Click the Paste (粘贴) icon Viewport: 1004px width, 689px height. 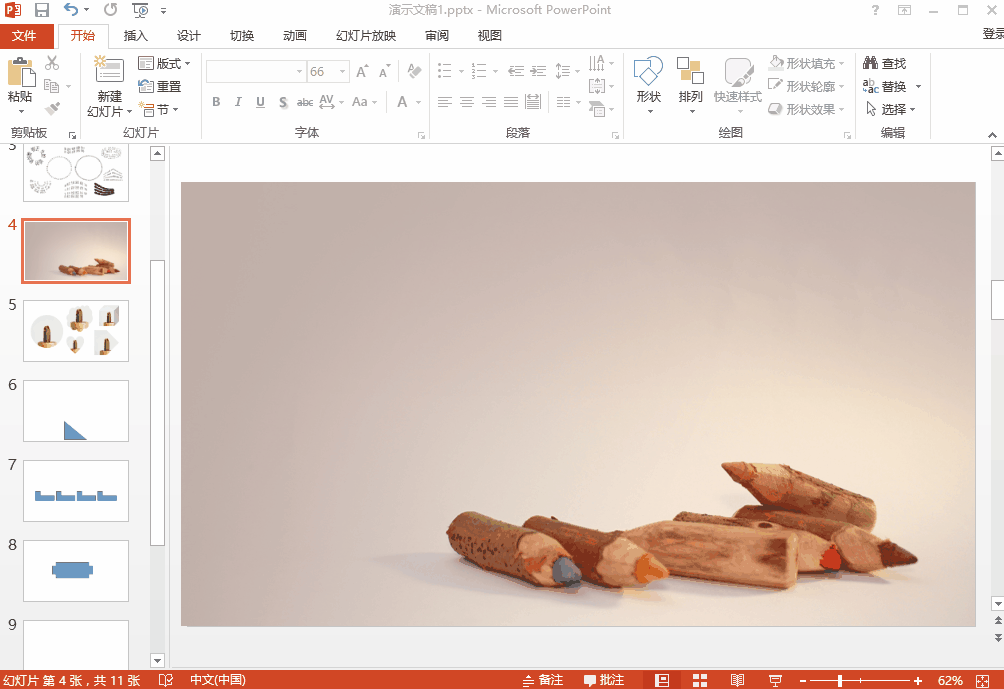pyautogui.click(x=20, y=74)
